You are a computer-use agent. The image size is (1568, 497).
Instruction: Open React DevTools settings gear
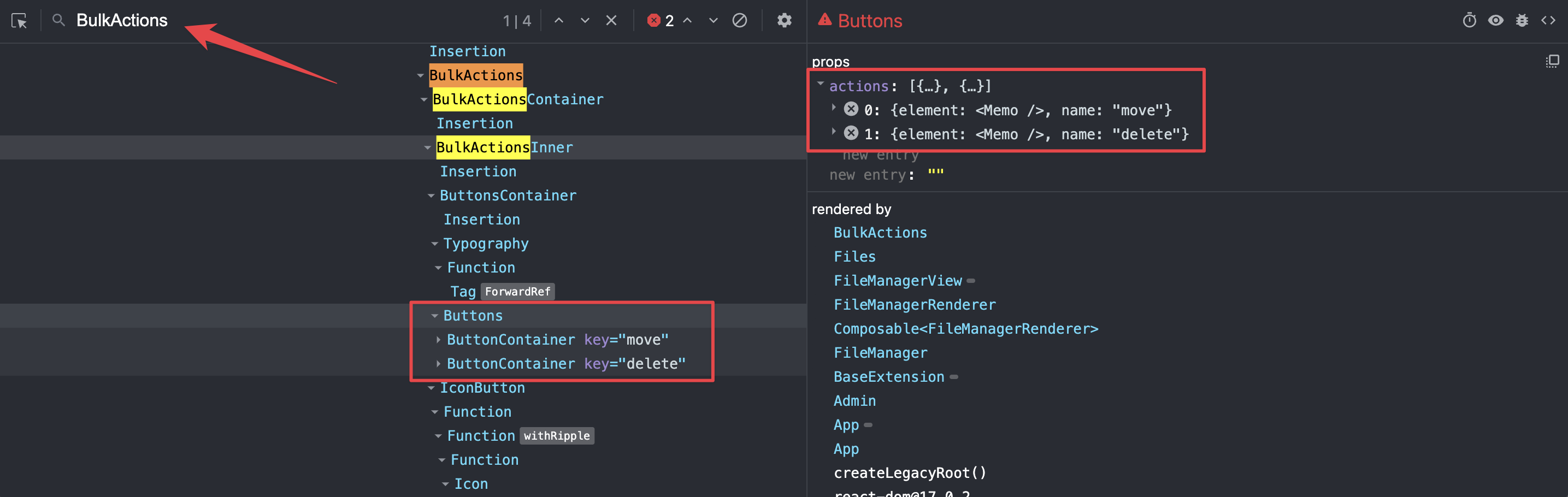tap(784, 20)
